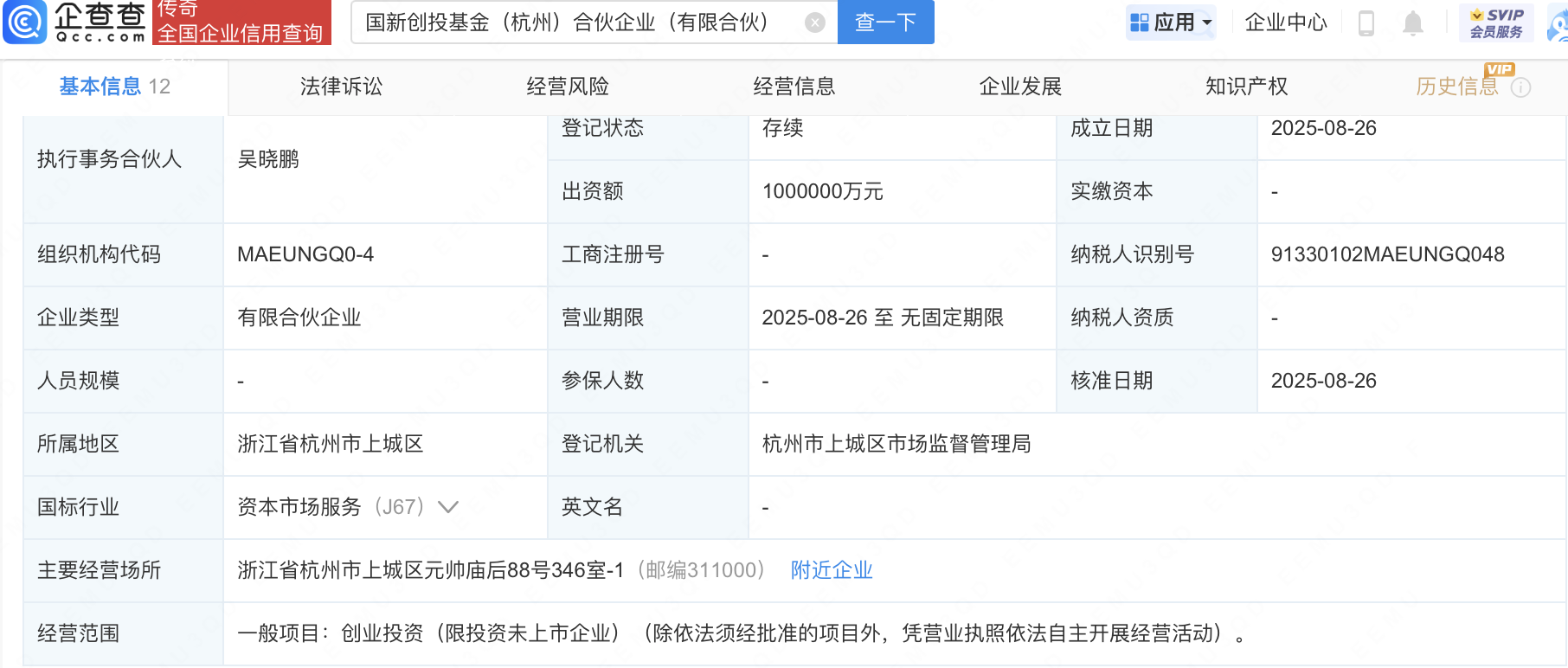Open the 企业中心 link

click(x=1285, y=22)
